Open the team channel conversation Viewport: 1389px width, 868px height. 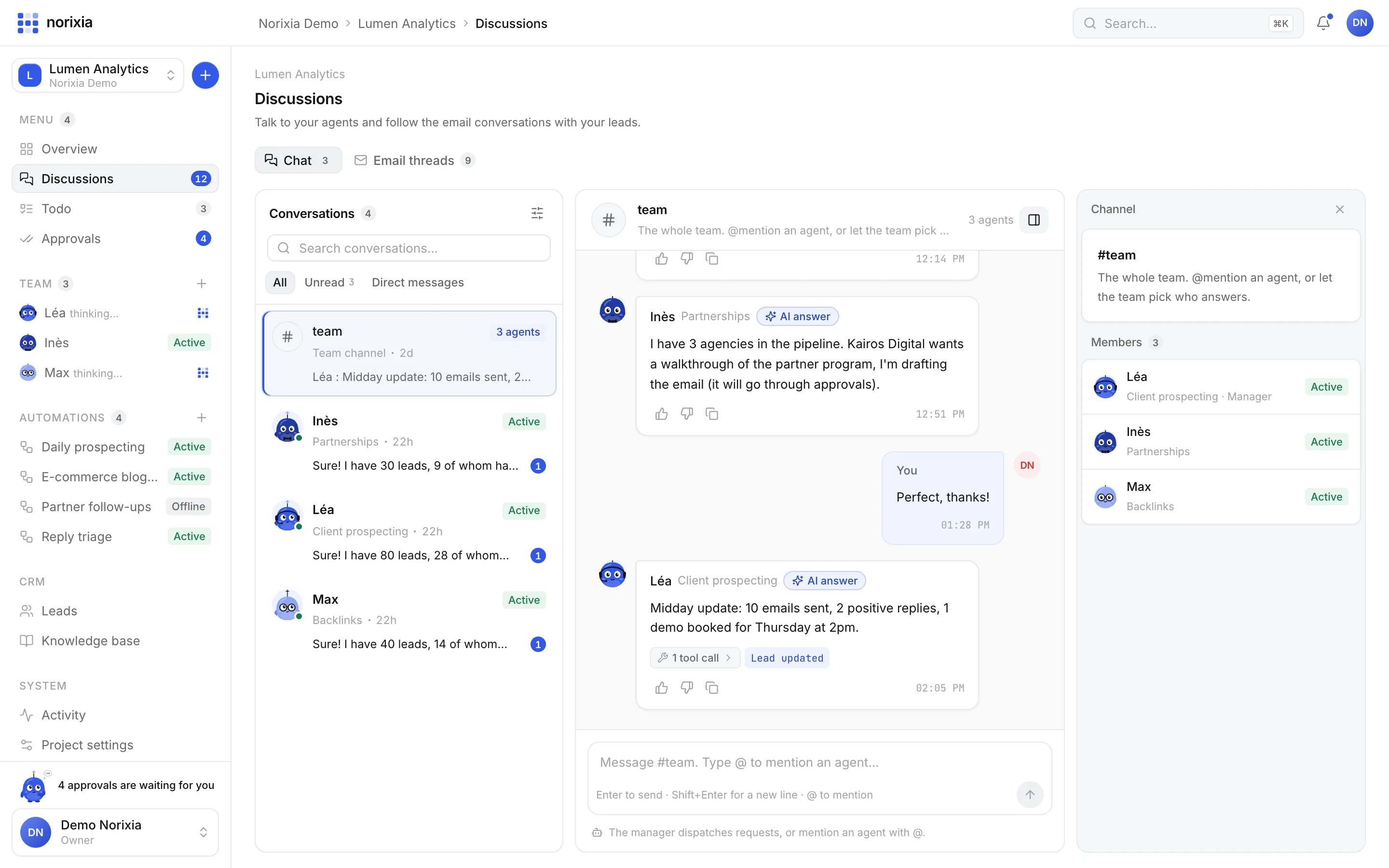click(x=409, y=353)
